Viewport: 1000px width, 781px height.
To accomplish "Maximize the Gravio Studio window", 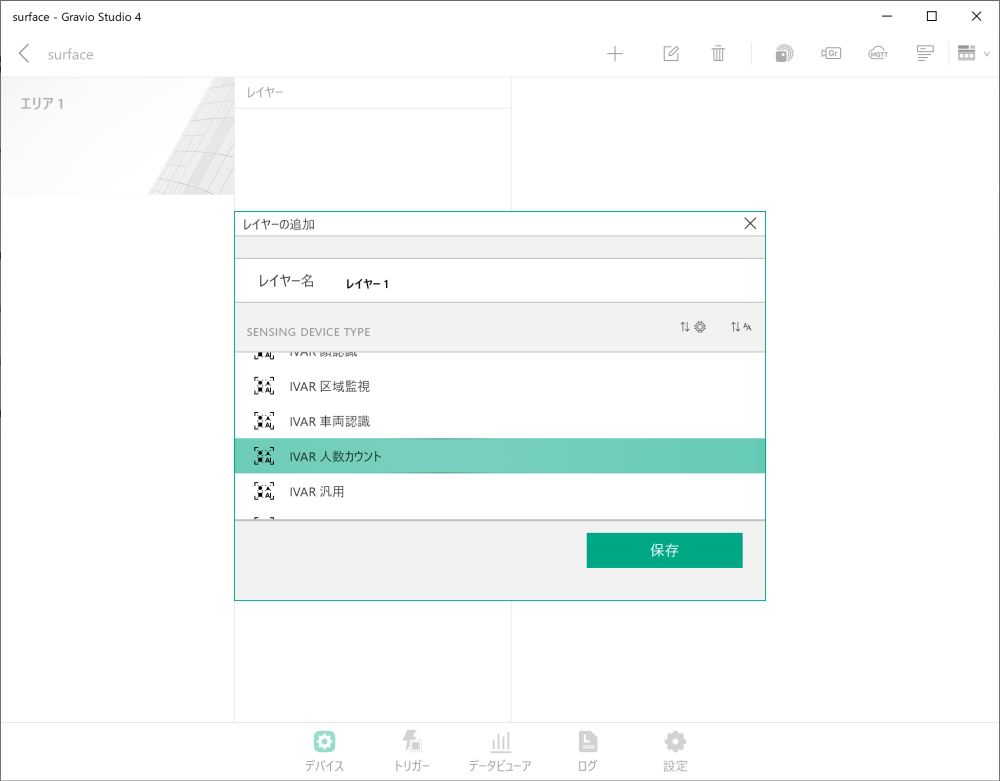I will [932, 17].
